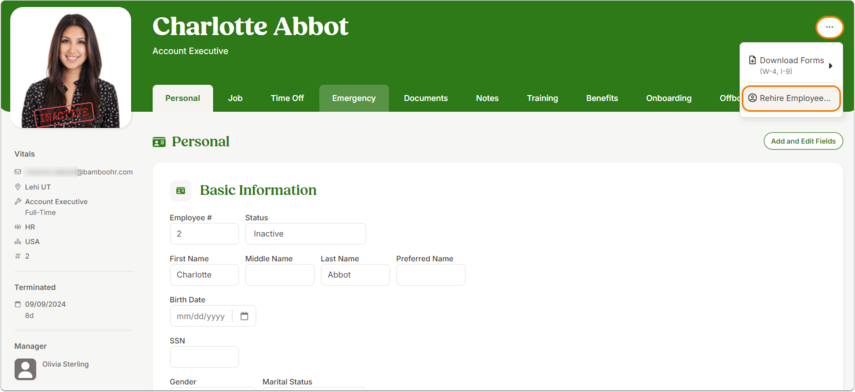
Task: Click the department icon beside HR
Action: 18,227
